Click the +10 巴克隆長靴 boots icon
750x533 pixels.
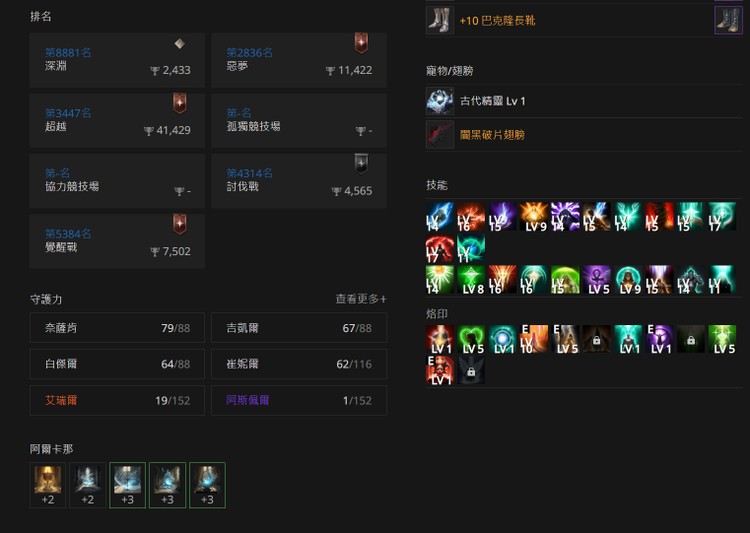pos(440,20)
